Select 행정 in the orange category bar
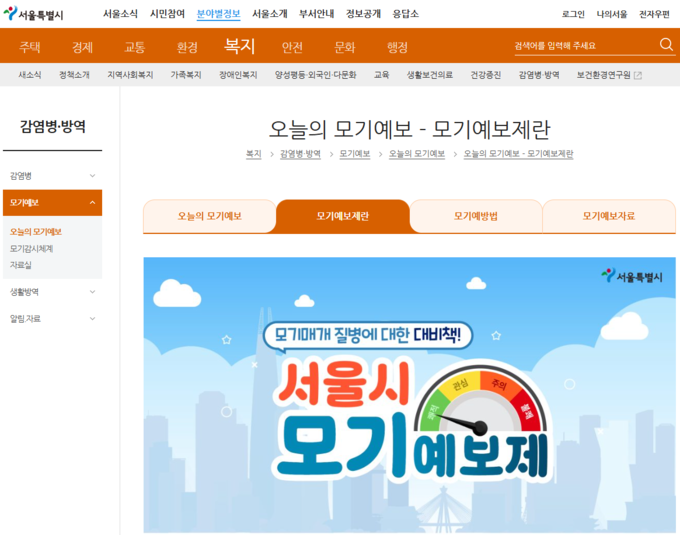Image resolution: width=680 pixels, height=535 pixels. [x=397, y=47]
